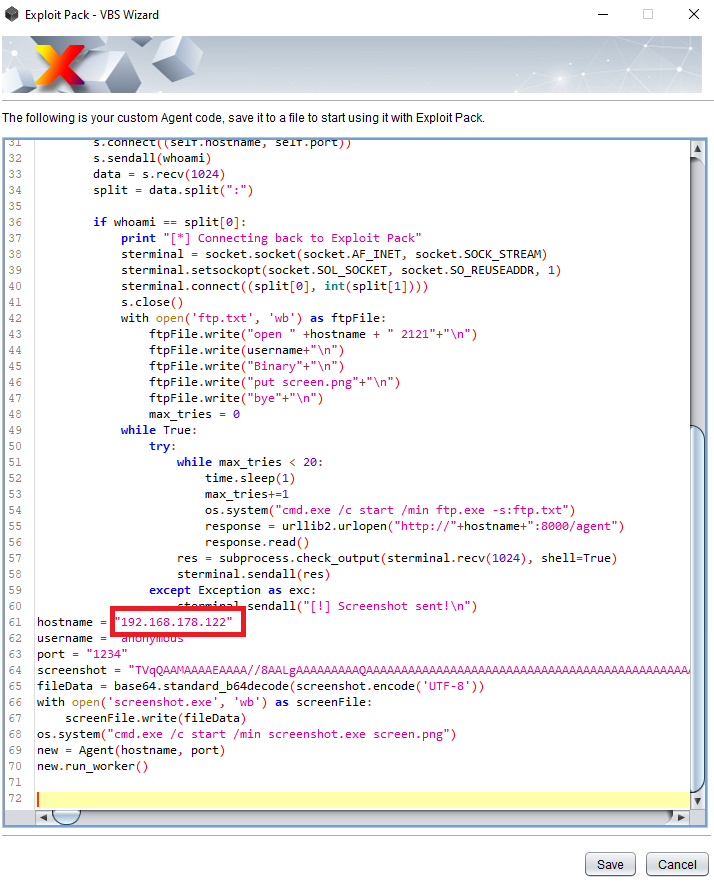714x882 pixels.
Task: Click the "response.read()" call on line 56
Action: tap(257, 542)
